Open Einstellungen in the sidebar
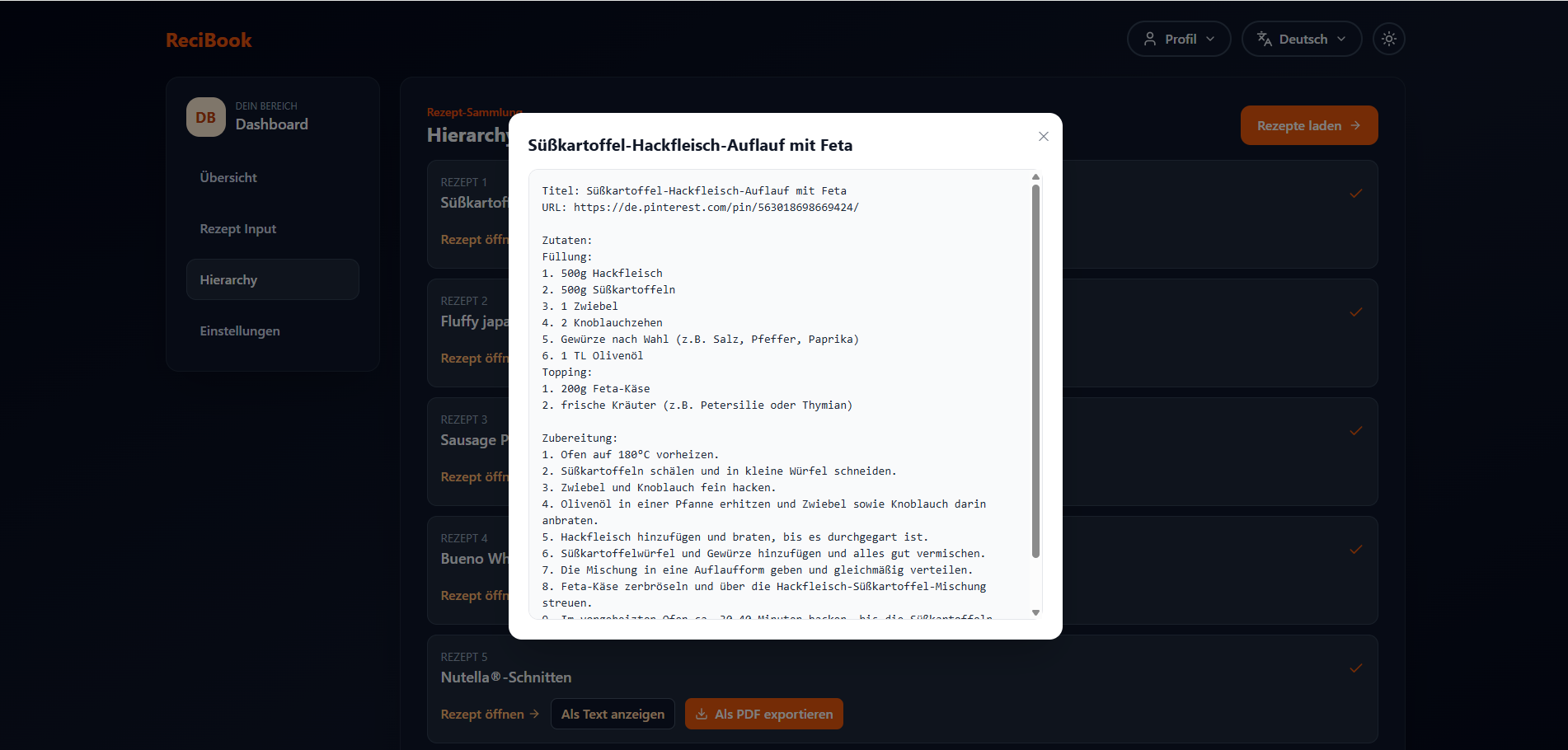The width and height of the screenshot is (1568, 750). tap(272, 330)
